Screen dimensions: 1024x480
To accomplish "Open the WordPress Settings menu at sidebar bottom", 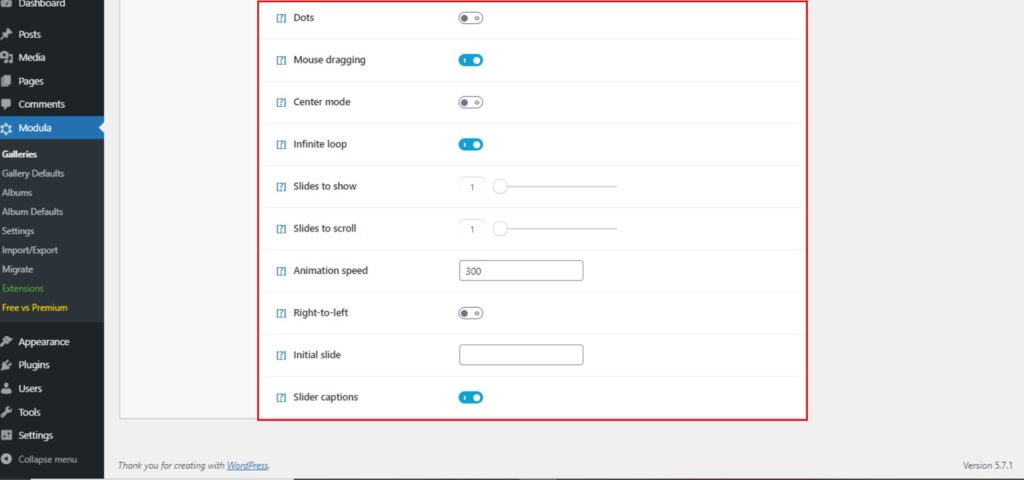I will 52,436.
